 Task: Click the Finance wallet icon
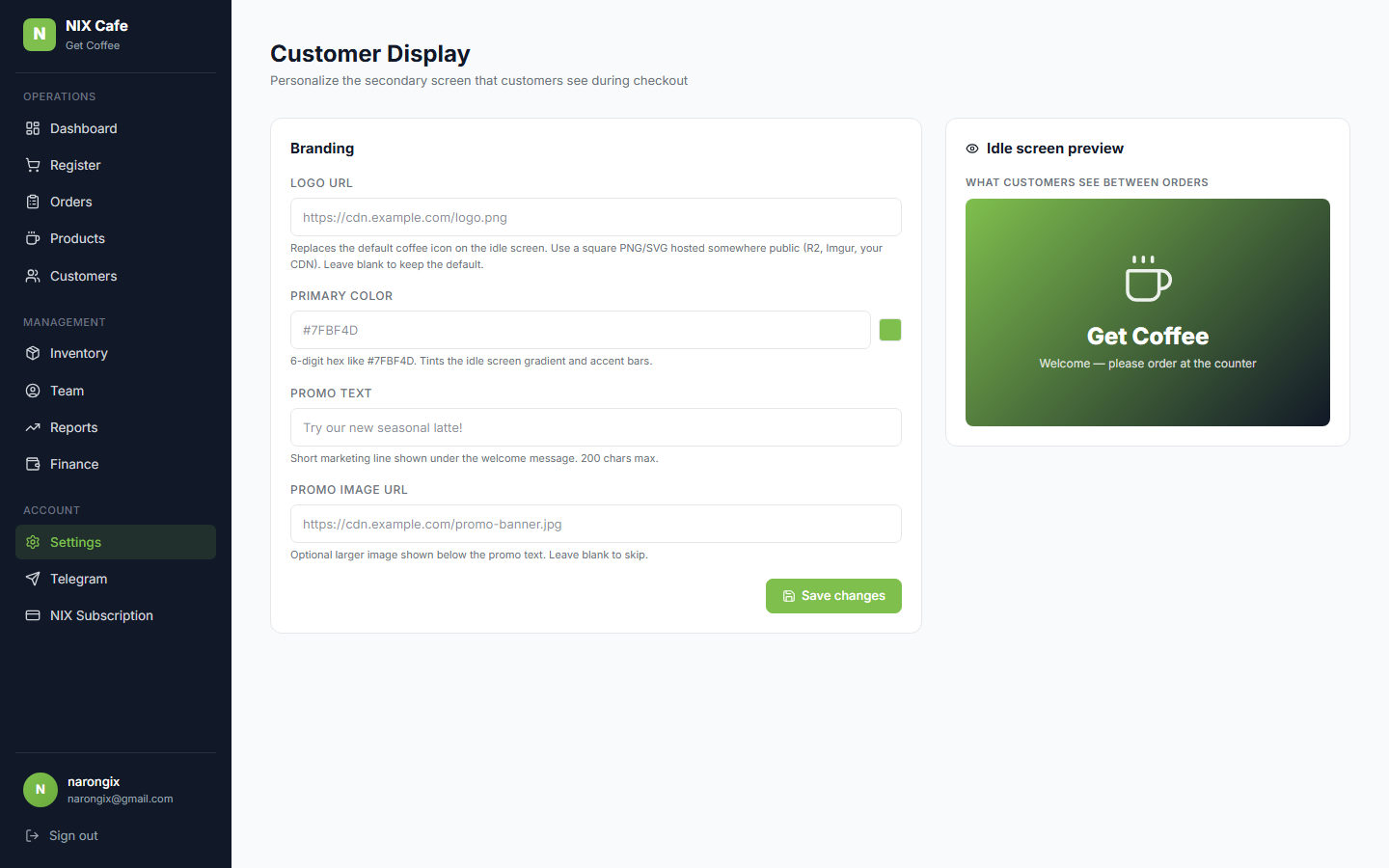(x=32, y=464)
